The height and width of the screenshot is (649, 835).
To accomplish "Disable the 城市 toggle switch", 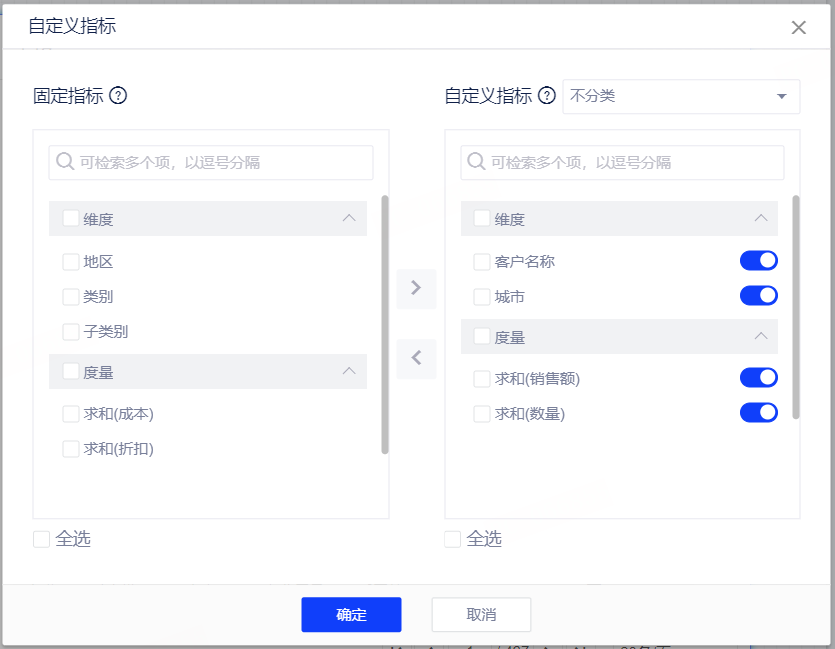I will (x=758, y=296).
